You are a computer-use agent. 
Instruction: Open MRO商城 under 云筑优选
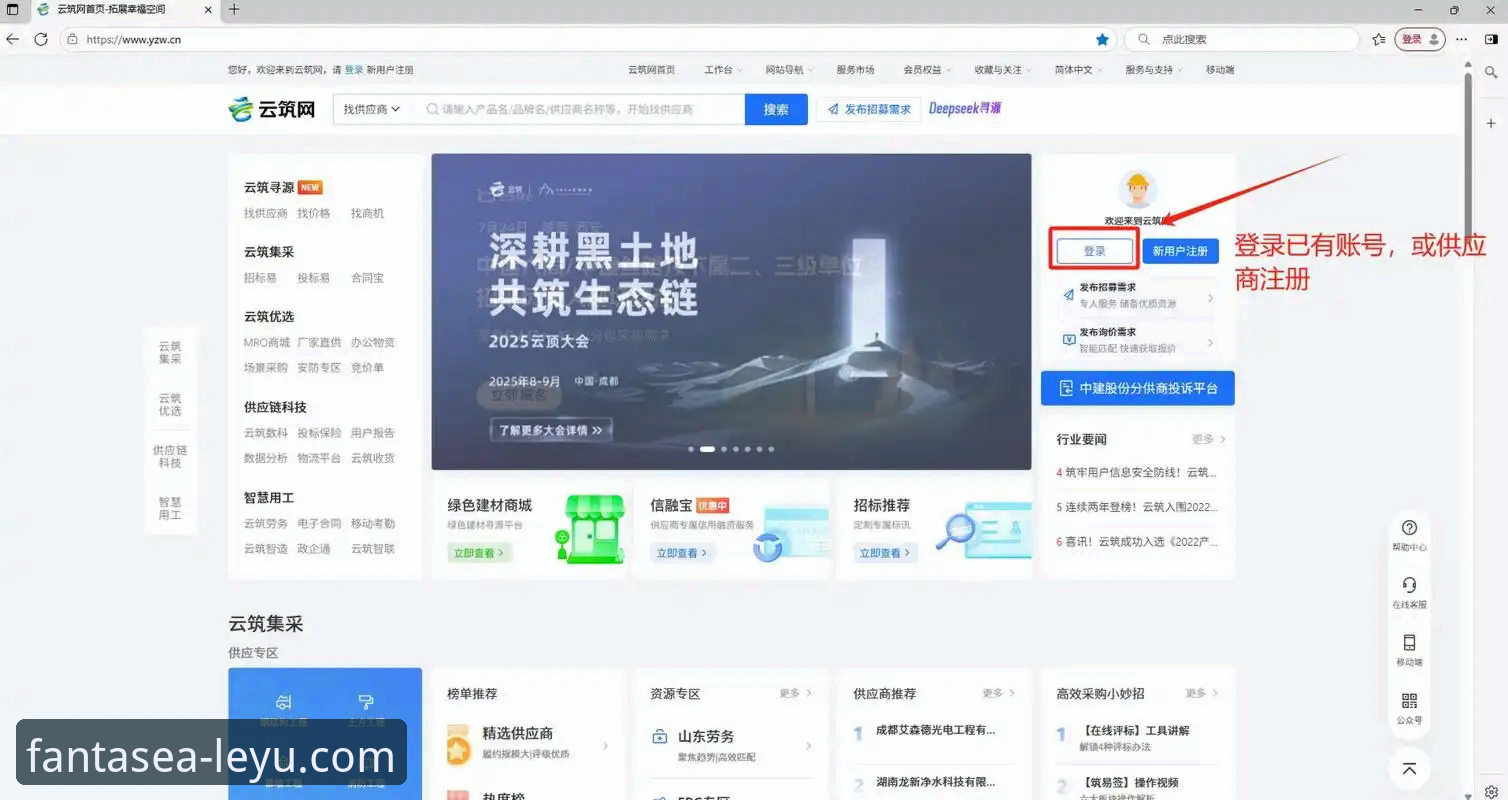tap(267, 342)
